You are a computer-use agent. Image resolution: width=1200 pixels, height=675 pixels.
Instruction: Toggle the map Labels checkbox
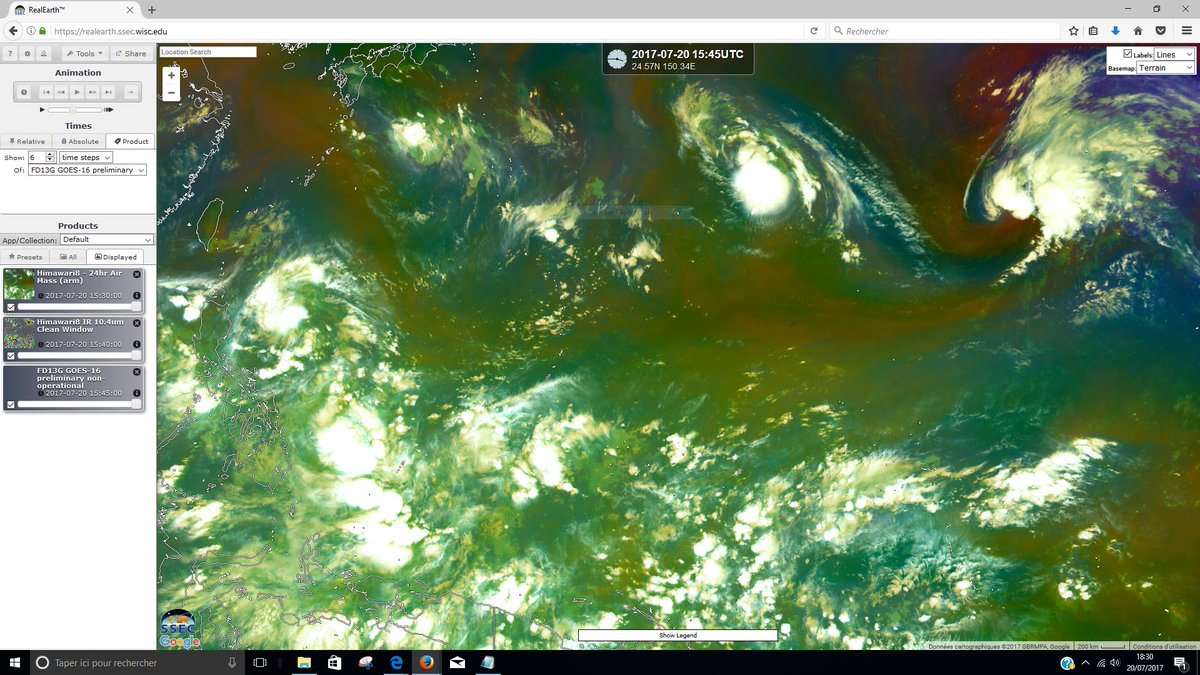[x=1128, y=54]
